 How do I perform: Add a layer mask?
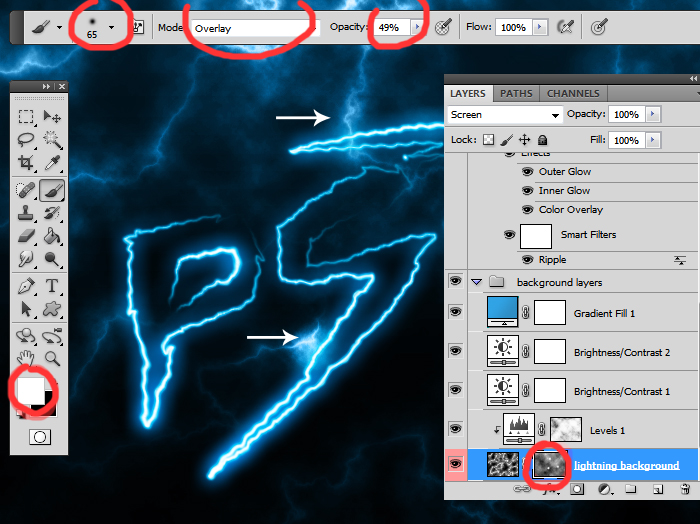click(x=577, y=489)
